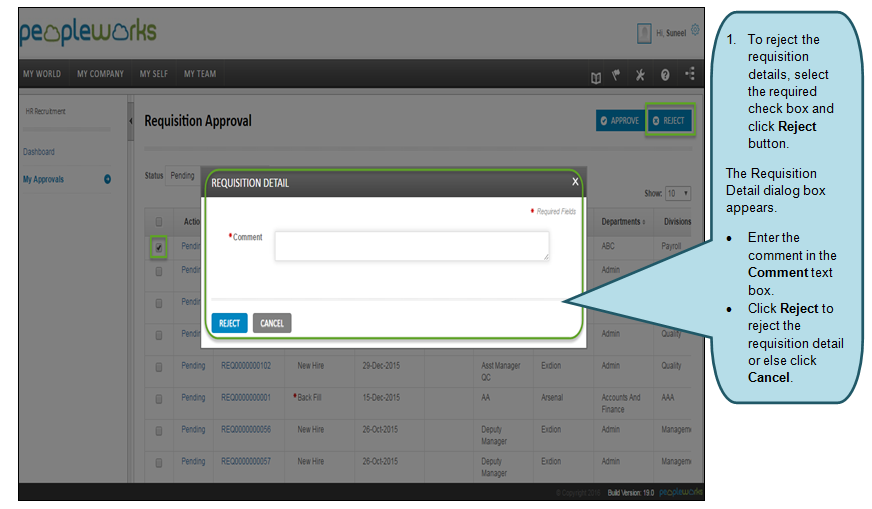872x509 pixels.
Task: Click the peopleworks logo
Action: (88, 33)
